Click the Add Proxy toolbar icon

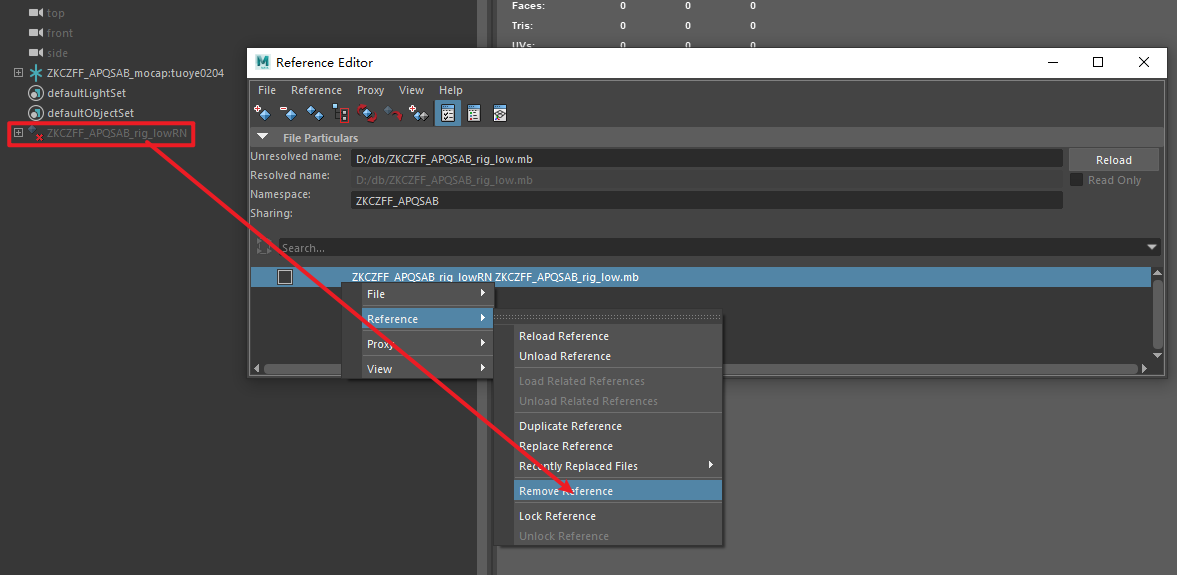tap(418, 114)
